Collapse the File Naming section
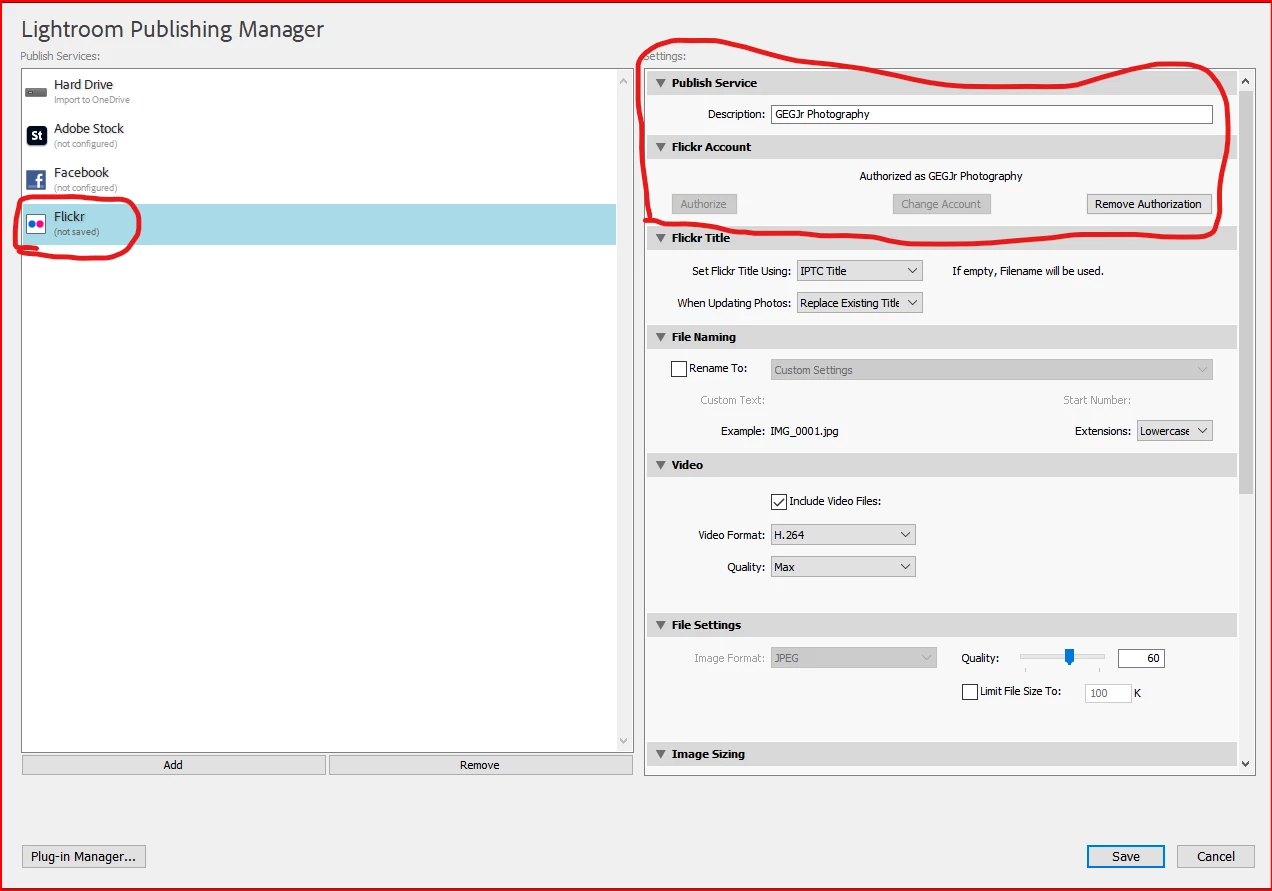Screen dimensions: 1272x891 pyautogui.click(x=660, y=337)
